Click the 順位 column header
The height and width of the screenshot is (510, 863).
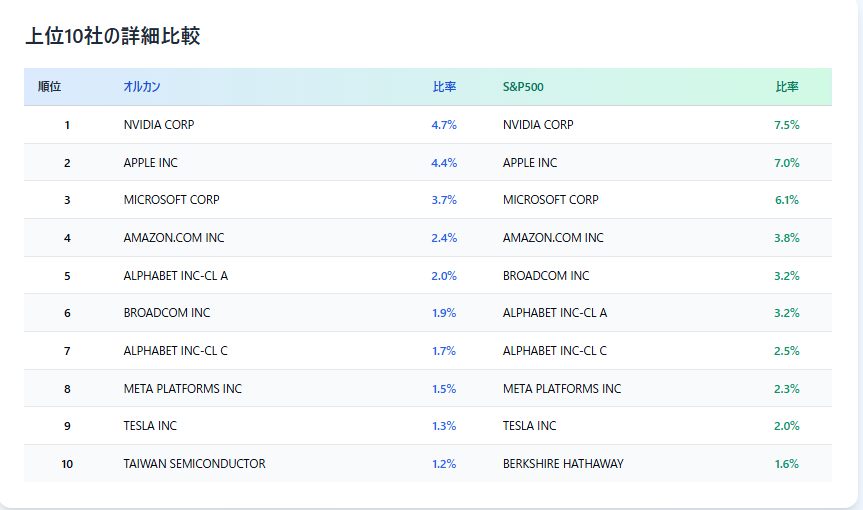tap(49, 87)
